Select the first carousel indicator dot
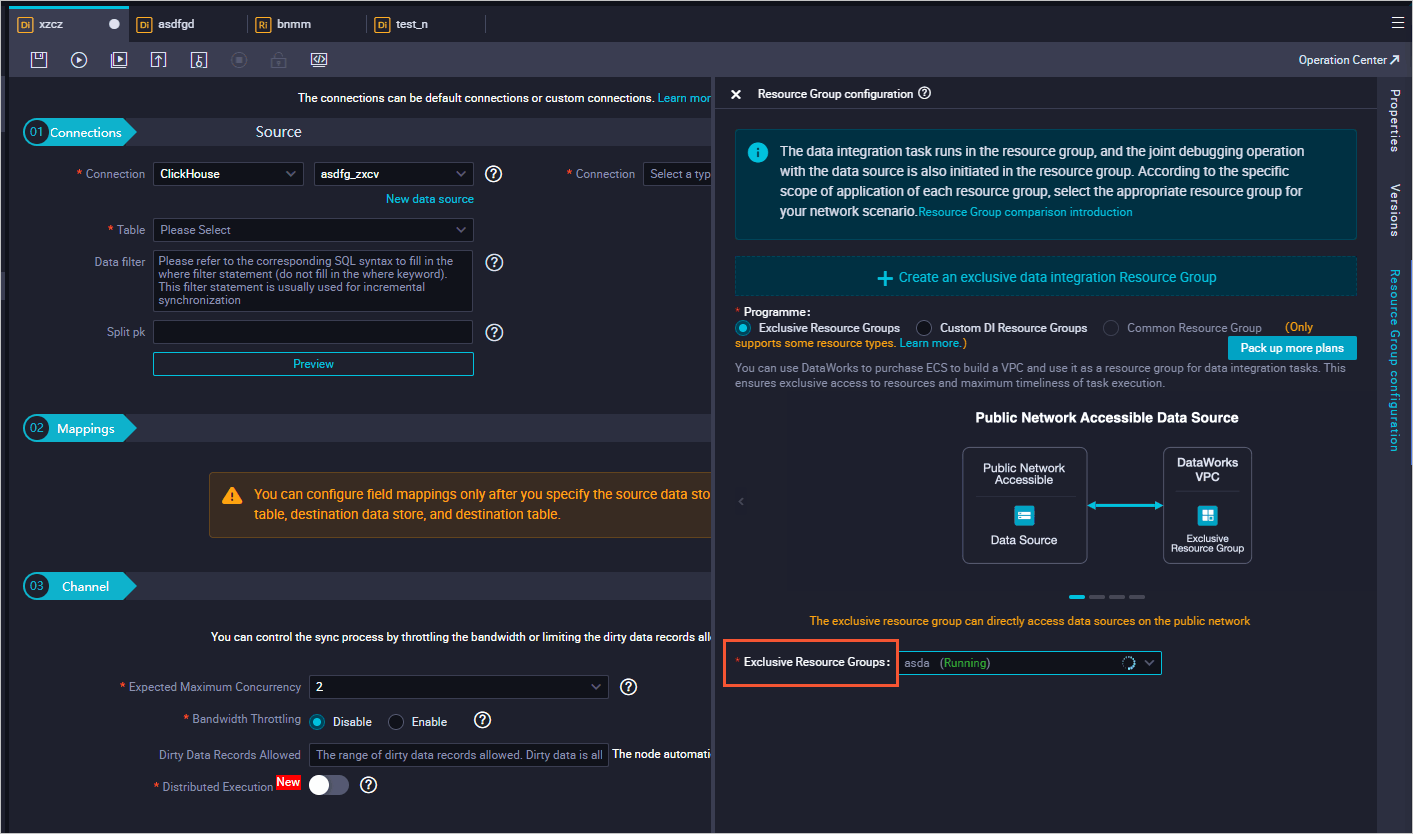This screenshot has width=1413, height=834. pos(1077,597)
